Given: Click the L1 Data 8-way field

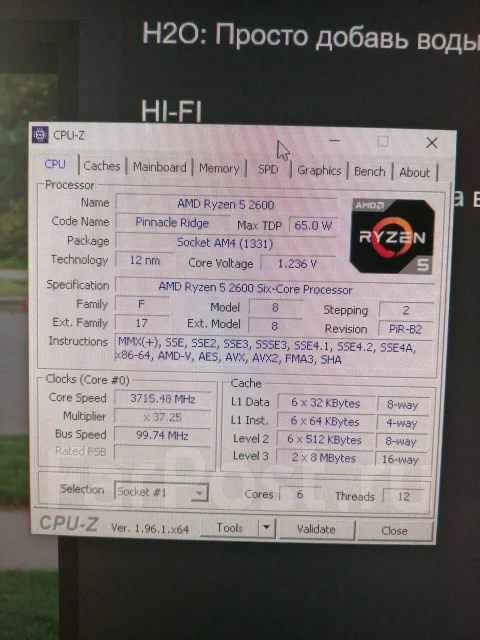Looking at the screenshot, I should pyautogui.click(x=403, y=405).
